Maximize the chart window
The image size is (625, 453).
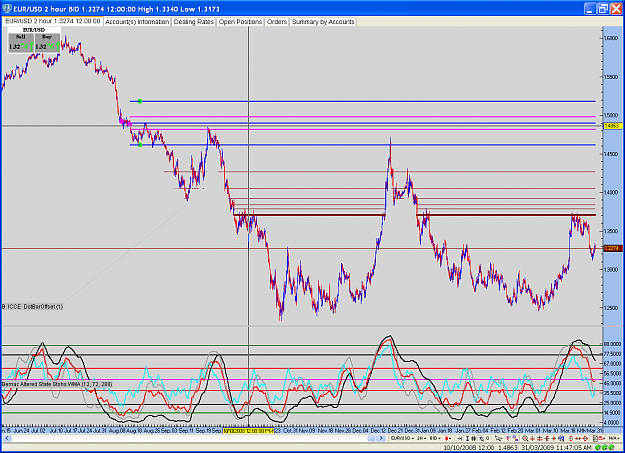pos(603,8)
